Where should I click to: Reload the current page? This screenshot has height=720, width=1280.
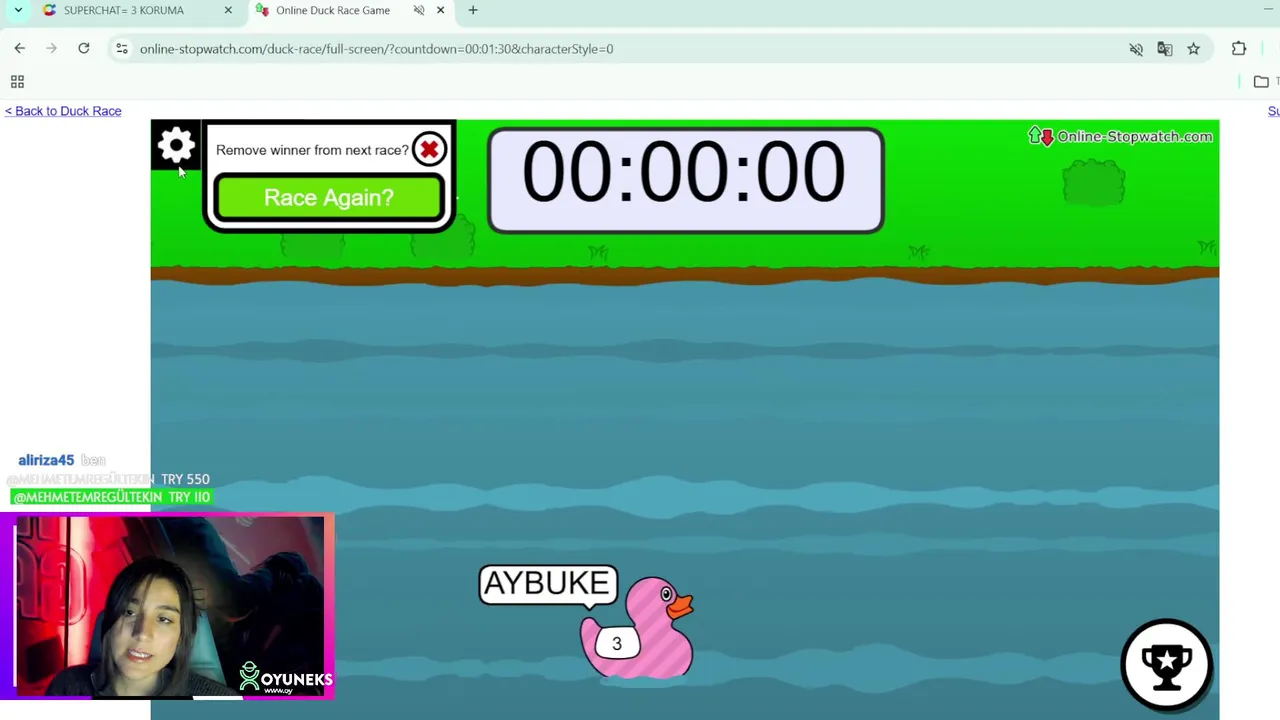[84, 48]
